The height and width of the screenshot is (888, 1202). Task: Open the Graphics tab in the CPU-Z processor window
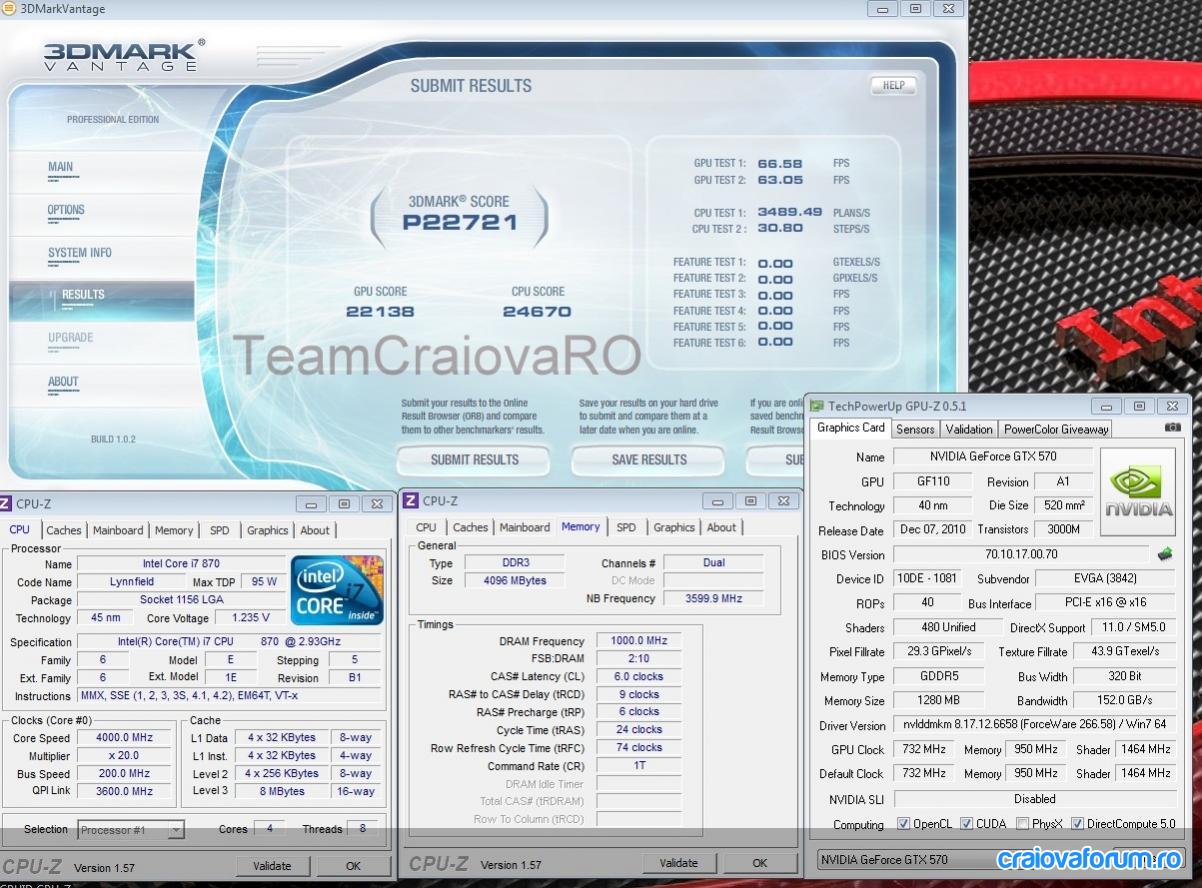coord(267,530)
